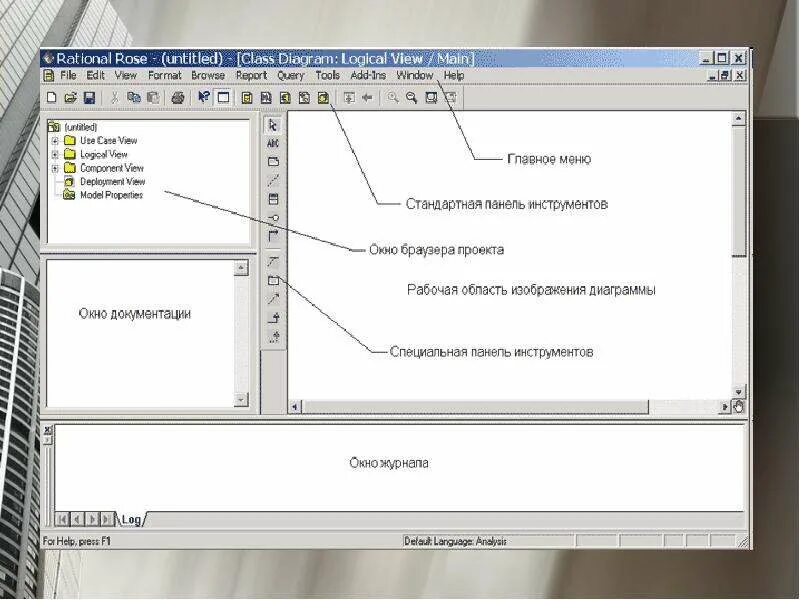
Task: Select the Generalization tool
Action: [x=273, y=318]
